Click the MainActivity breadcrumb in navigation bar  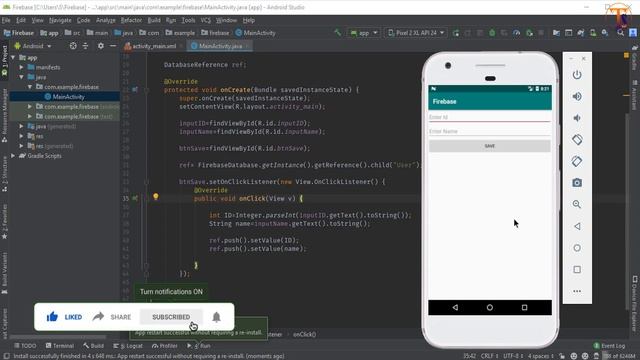(x=256, y=33)
